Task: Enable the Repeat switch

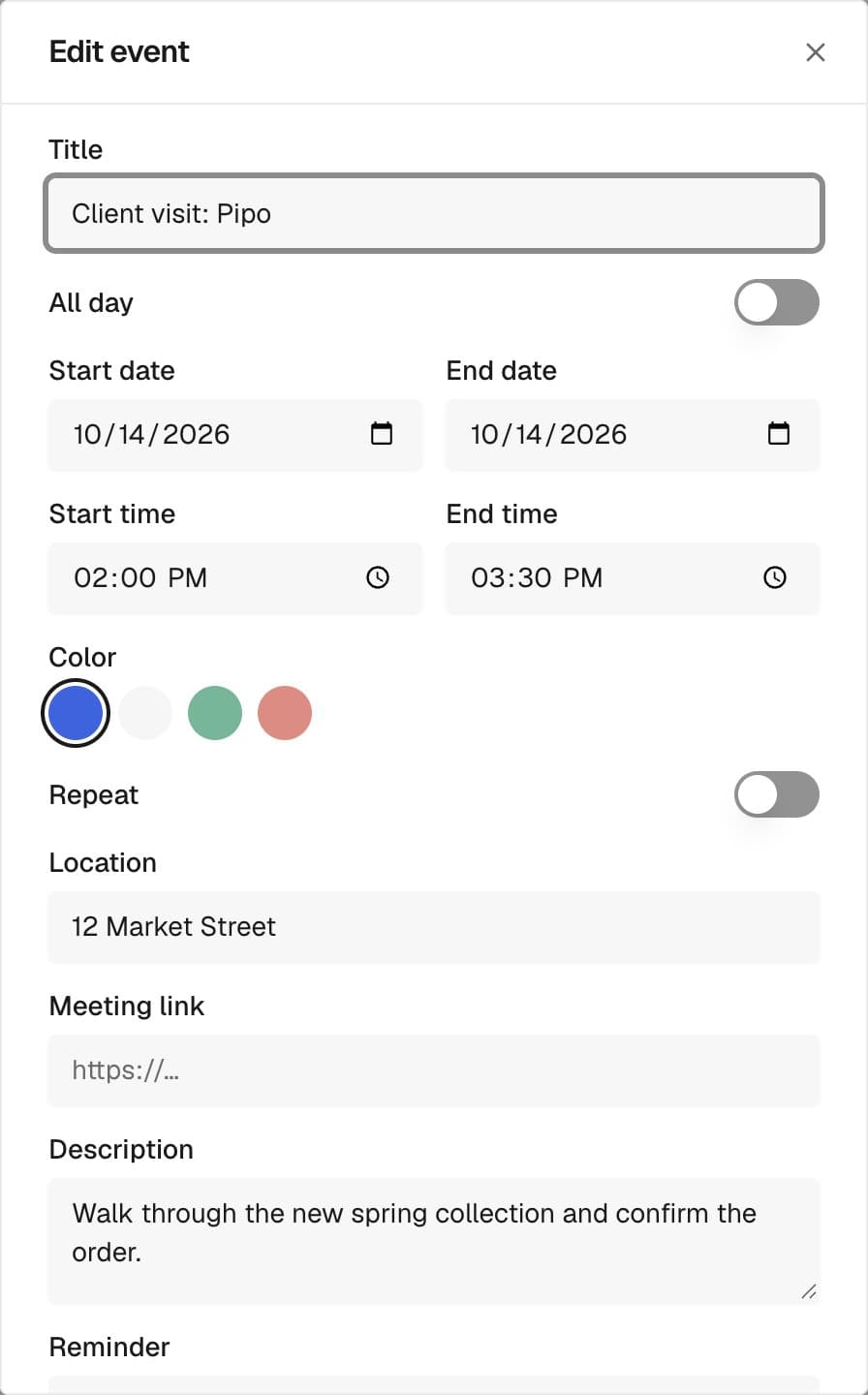Action: point(777,794)
